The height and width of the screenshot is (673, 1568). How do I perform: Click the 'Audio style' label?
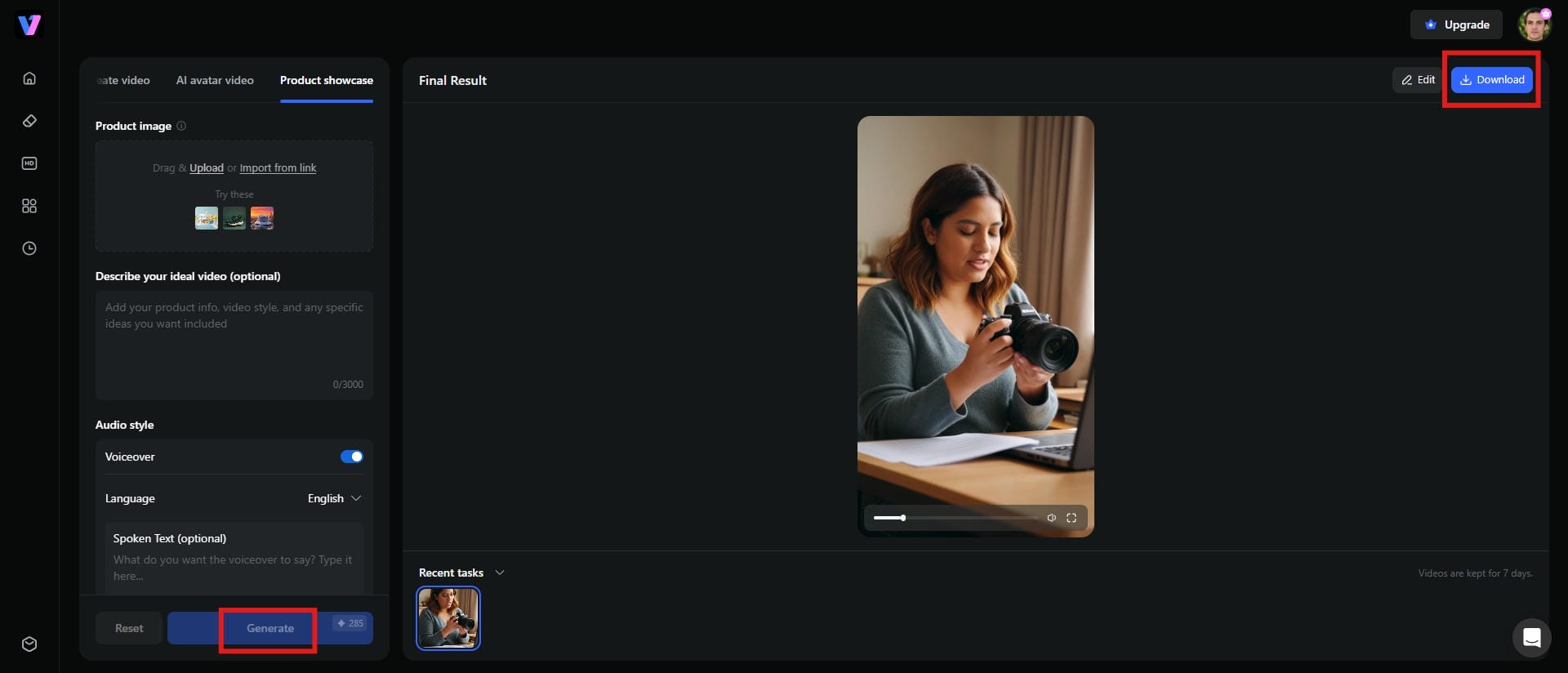[124, 425]
